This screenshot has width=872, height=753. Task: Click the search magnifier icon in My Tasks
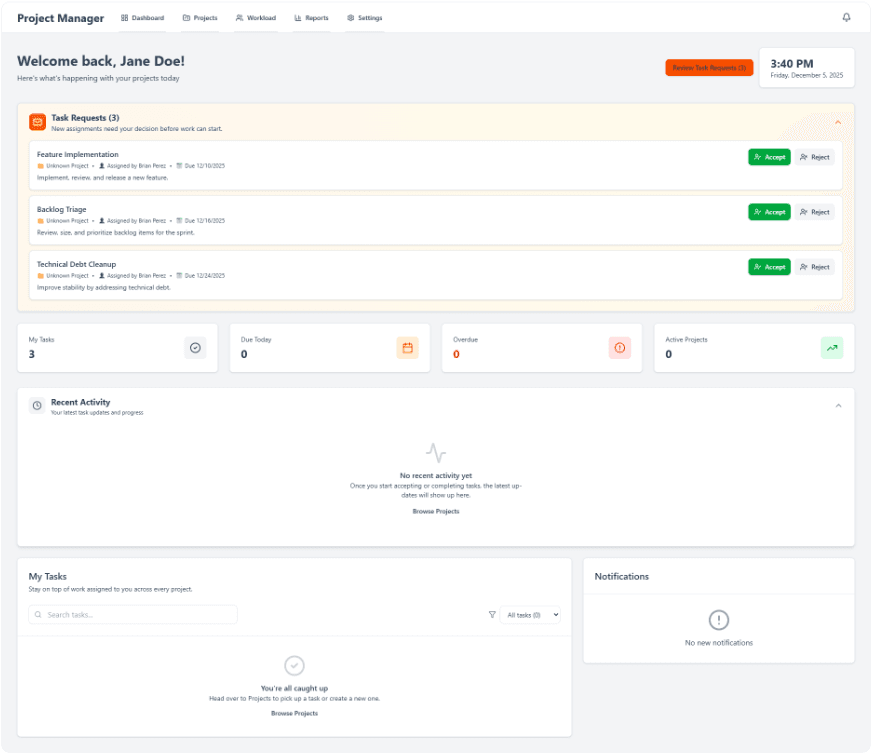[38, 614]
